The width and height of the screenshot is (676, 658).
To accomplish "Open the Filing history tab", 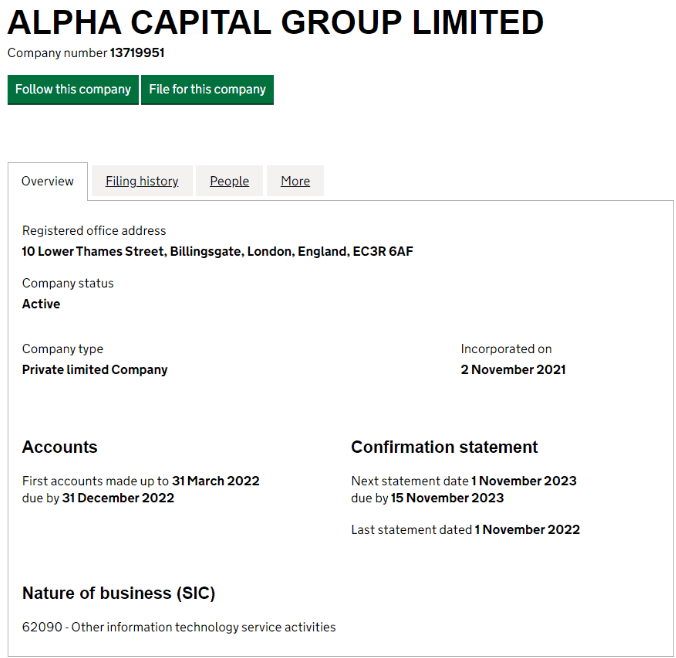I will point(142,181).
